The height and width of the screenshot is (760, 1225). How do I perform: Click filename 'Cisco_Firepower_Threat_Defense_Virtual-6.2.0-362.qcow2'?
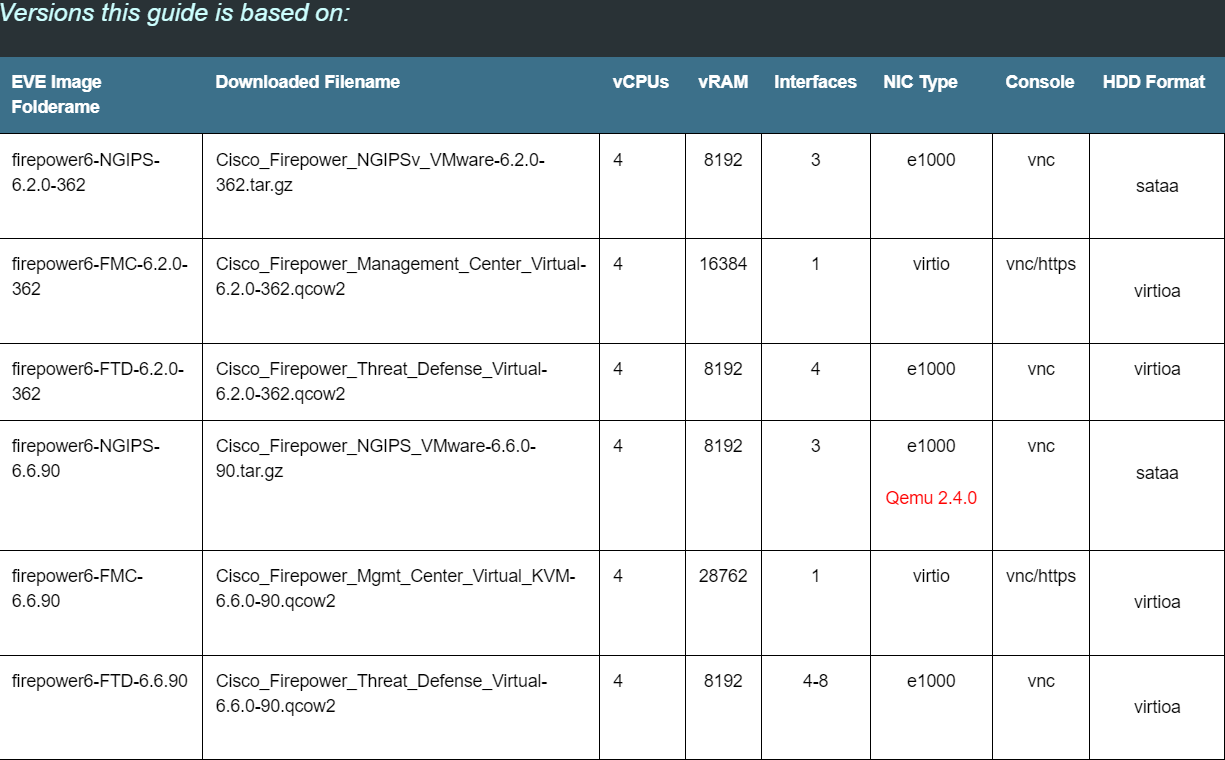tap(382, 381)
